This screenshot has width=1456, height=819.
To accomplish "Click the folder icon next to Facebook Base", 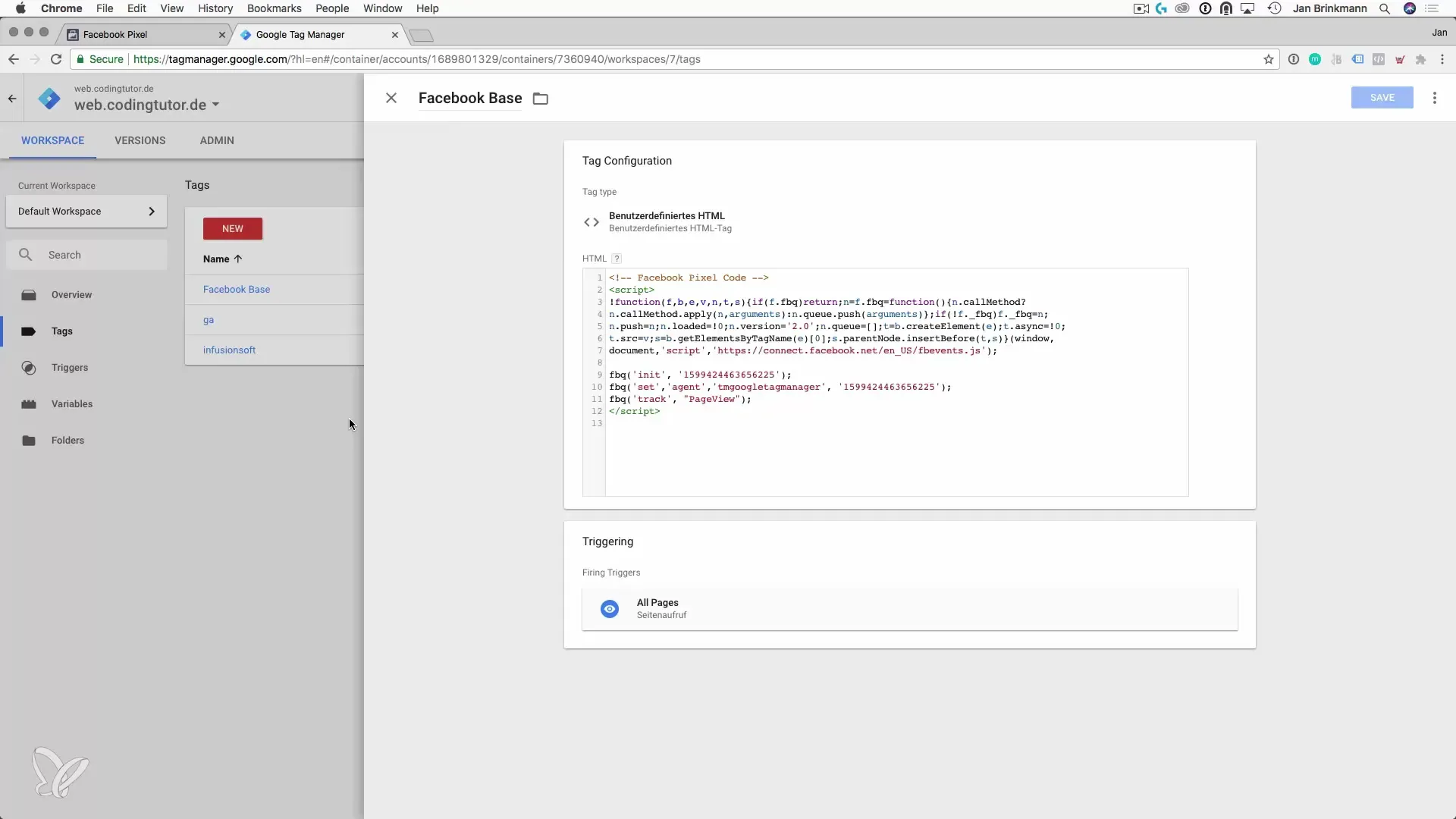I will 541,99.
